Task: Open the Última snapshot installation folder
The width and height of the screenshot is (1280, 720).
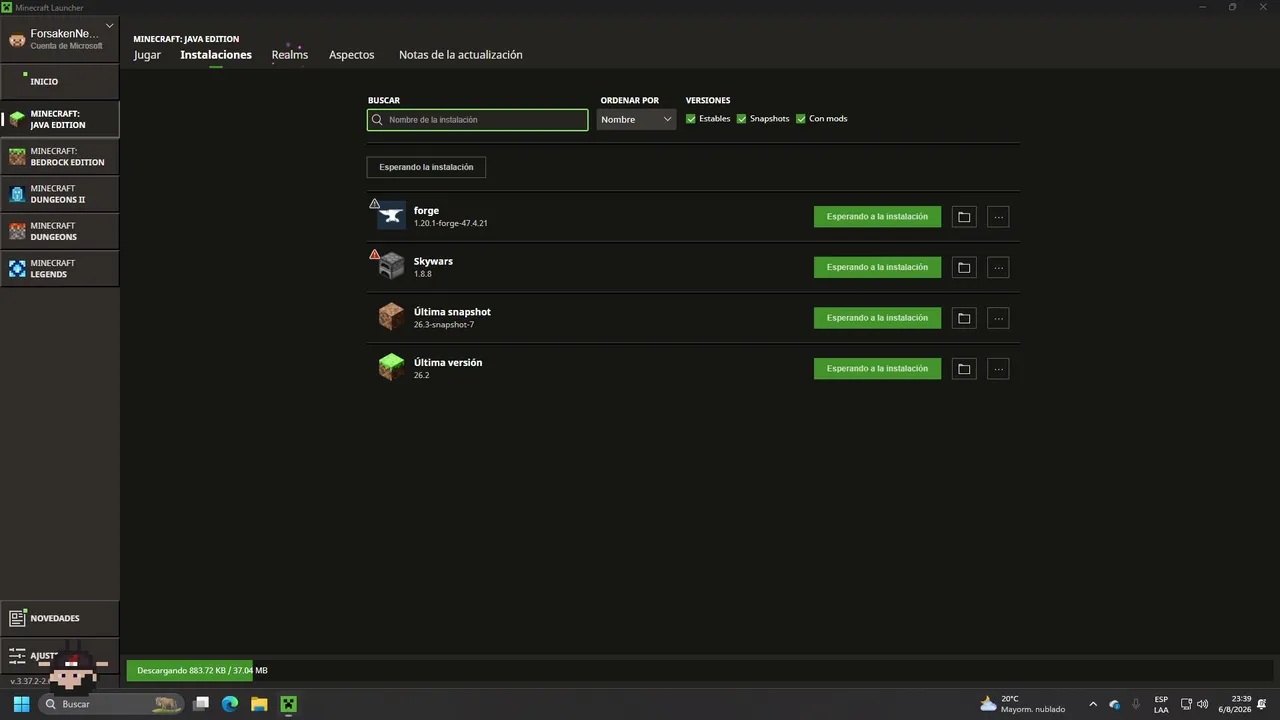Action: coord(964,318)
